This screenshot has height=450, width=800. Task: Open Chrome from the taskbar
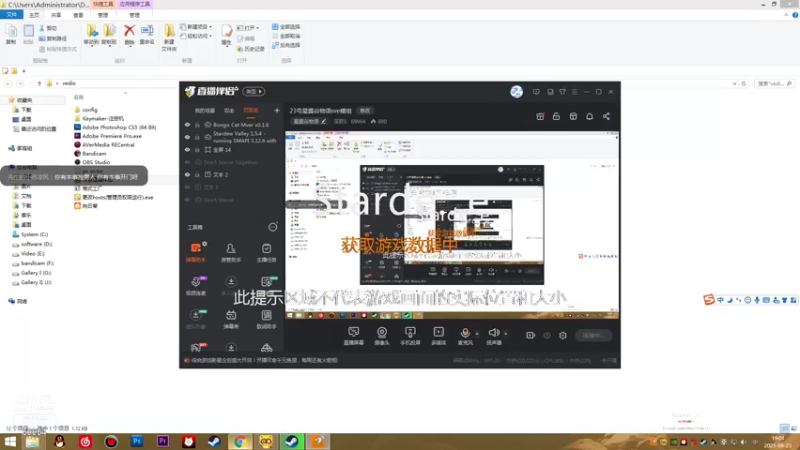pyautogui.click(x=240, y=441)
